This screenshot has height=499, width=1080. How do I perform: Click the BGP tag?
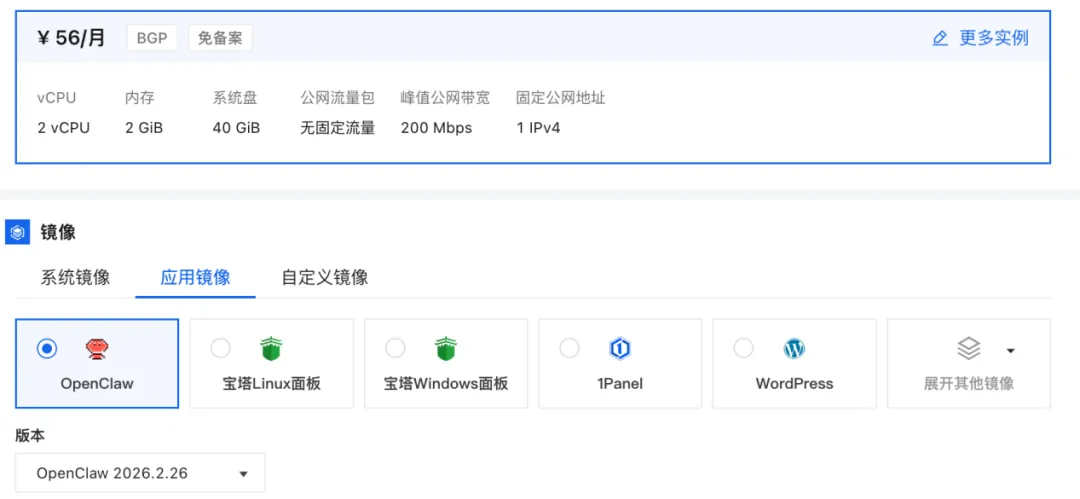click(x=152, y=38)
